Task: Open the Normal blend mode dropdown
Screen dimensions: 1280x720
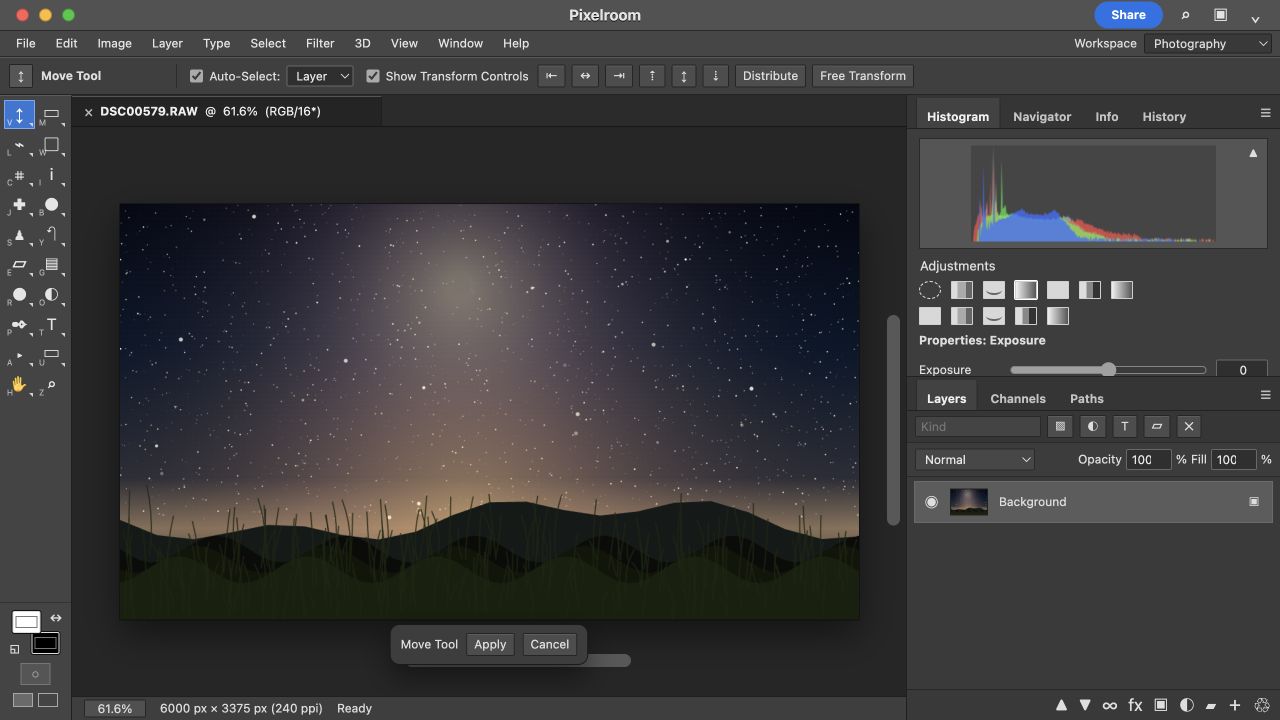Action: coord(975,460)
